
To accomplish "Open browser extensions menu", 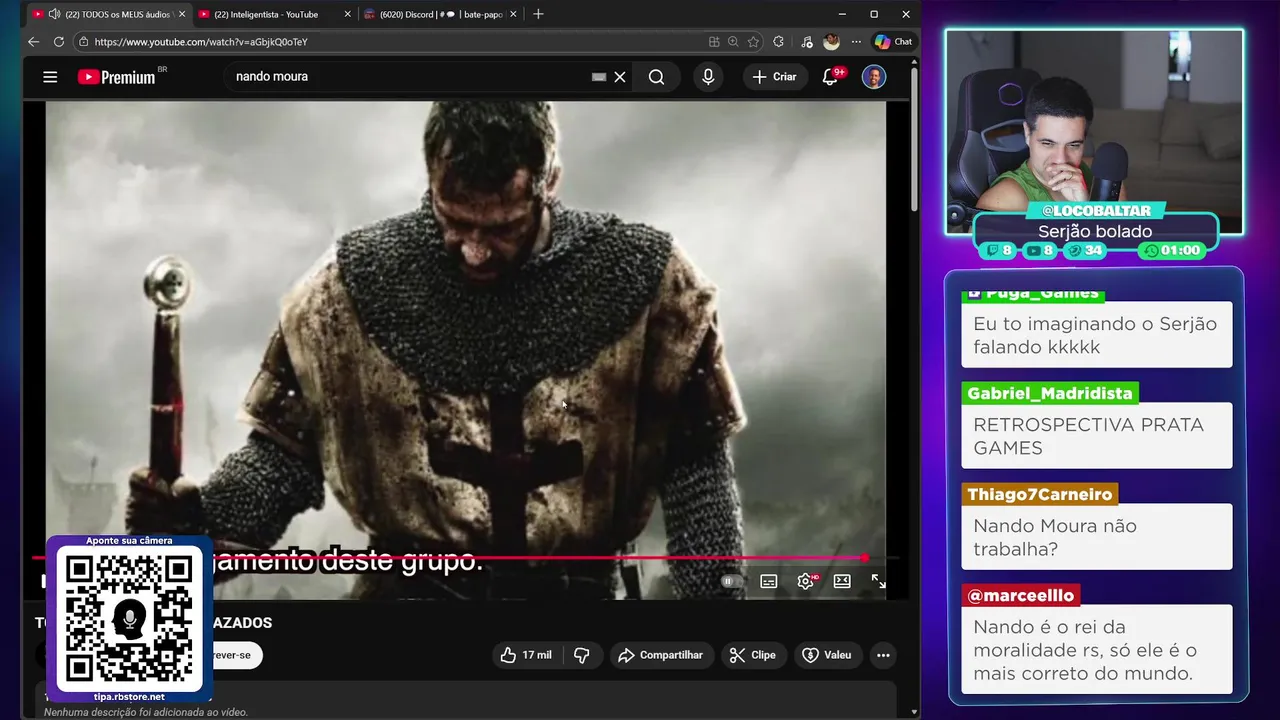I will coord(779,42).
